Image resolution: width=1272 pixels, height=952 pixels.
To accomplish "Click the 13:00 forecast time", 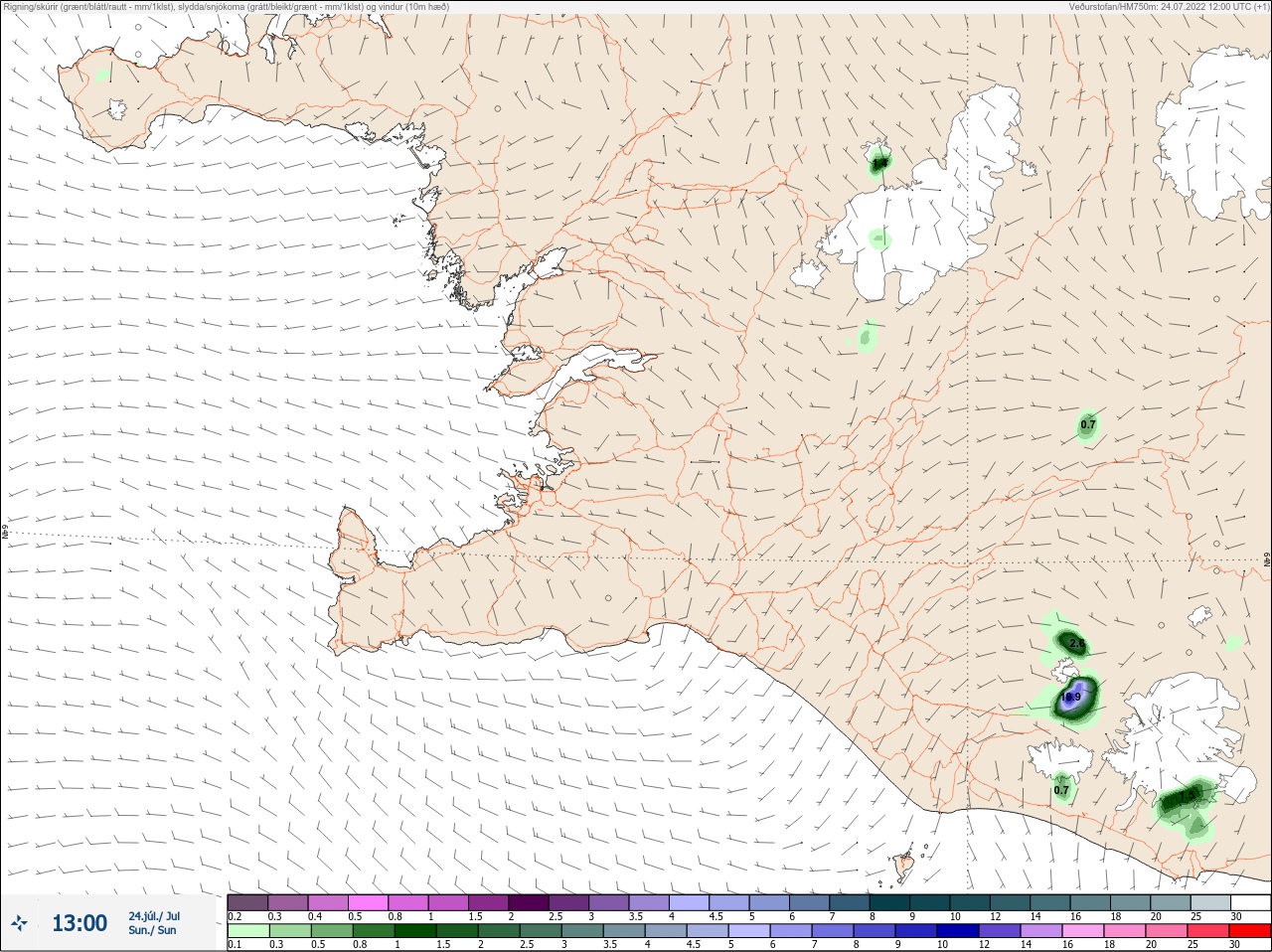I will (x=79, y=923).
